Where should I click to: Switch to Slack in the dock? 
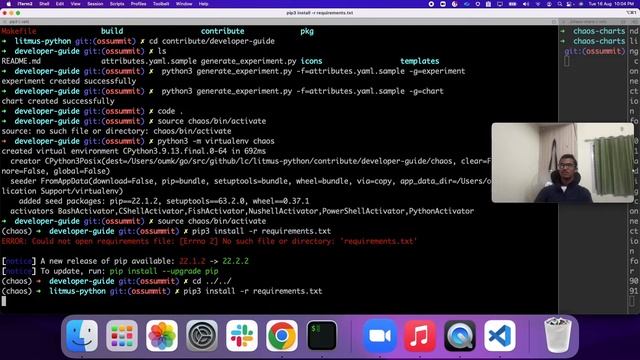pos(242,336)
